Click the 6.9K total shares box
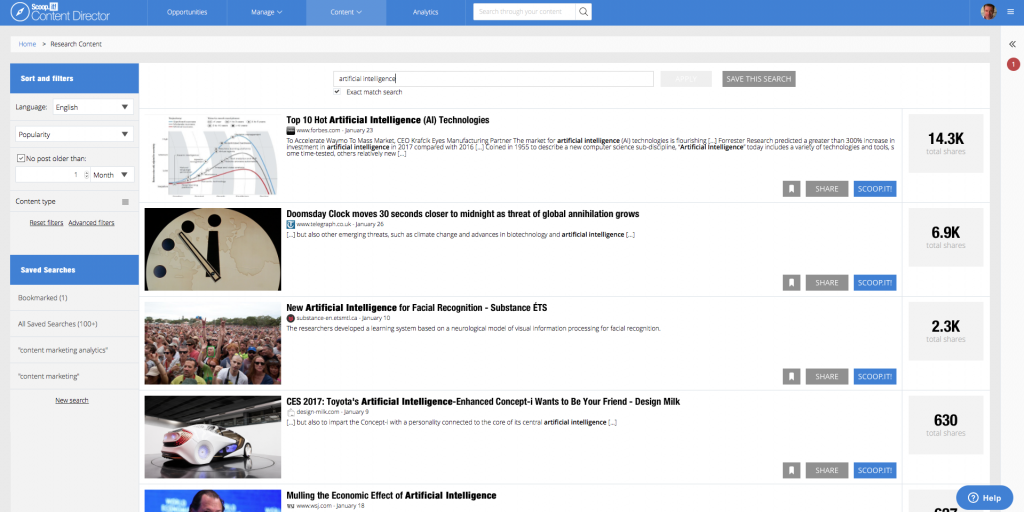1024x512 pixels. coord(946,237)
